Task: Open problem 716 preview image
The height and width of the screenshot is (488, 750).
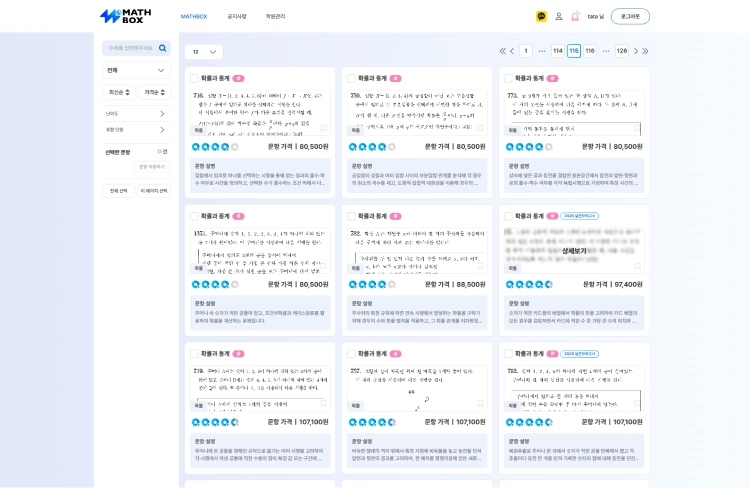Action: click(x=260, y=113)
